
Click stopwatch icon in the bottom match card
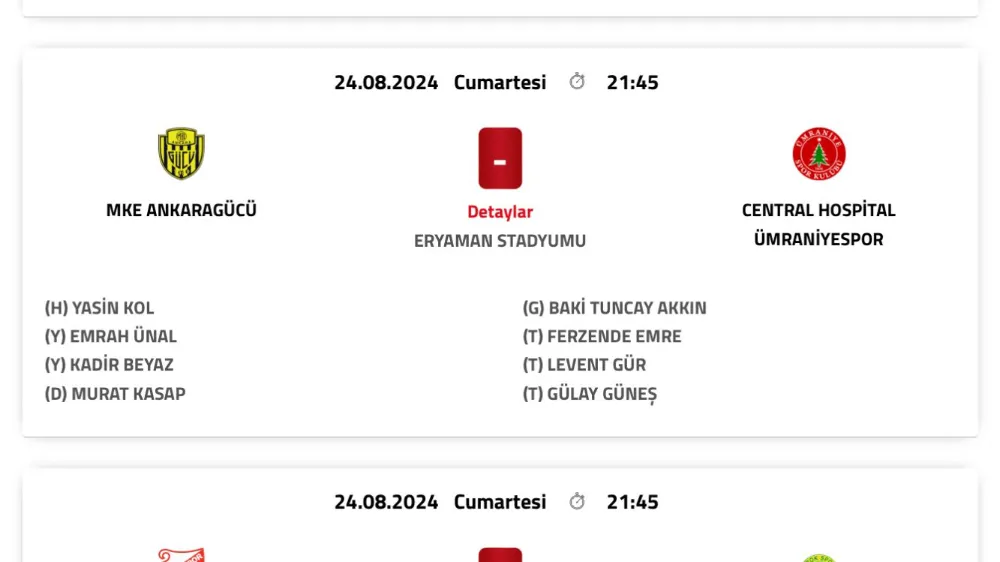(577, 502)
